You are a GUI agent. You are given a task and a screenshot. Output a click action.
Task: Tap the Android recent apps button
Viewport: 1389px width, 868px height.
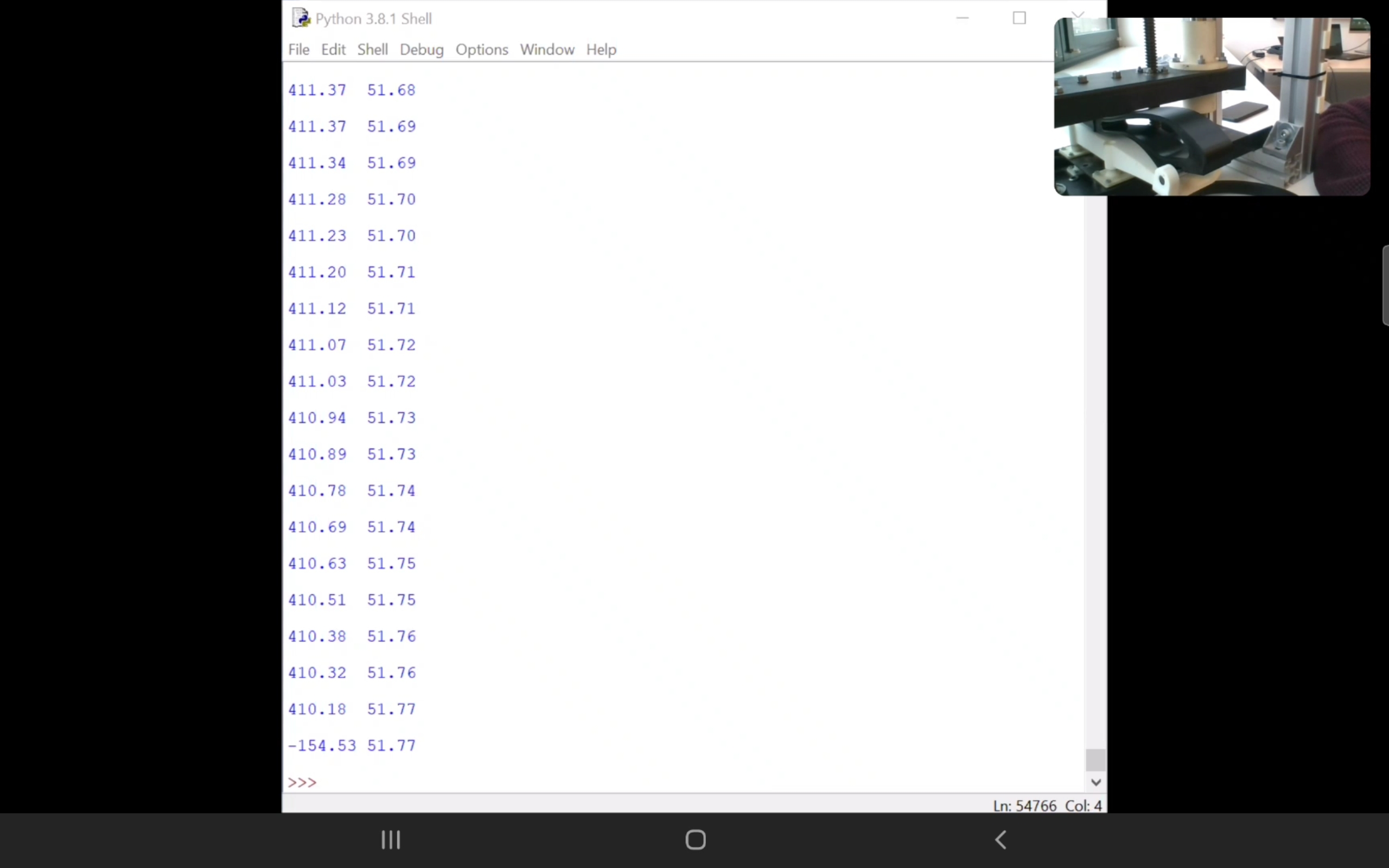(391, 839)
